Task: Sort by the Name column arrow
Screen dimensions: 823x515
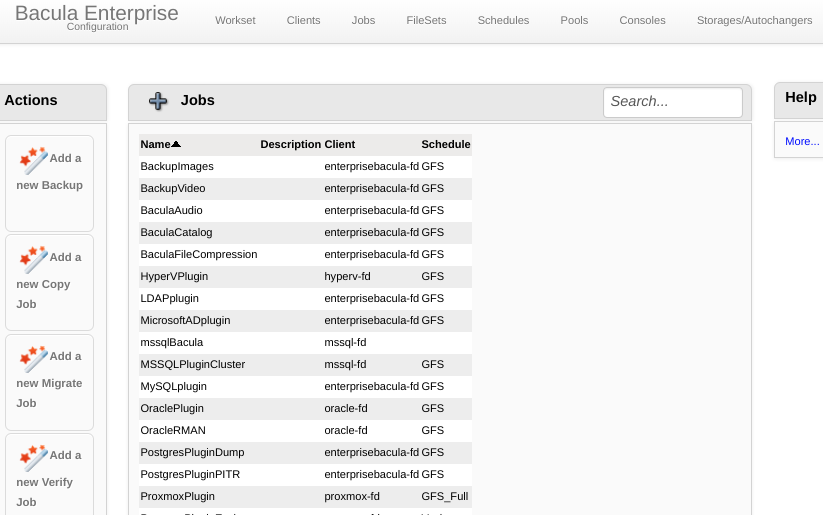Action: point(176,144)
